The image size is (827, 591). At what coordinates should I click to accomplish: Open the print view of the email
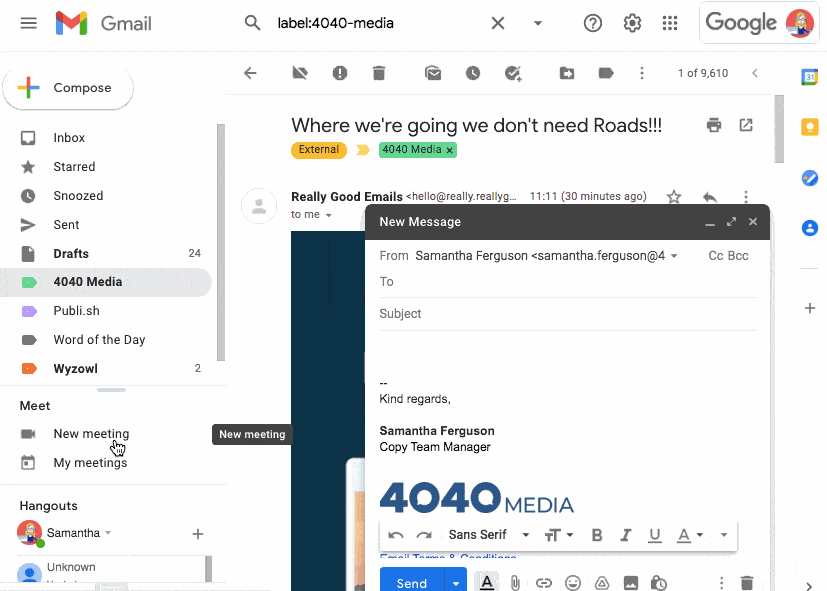pos(713,125)
